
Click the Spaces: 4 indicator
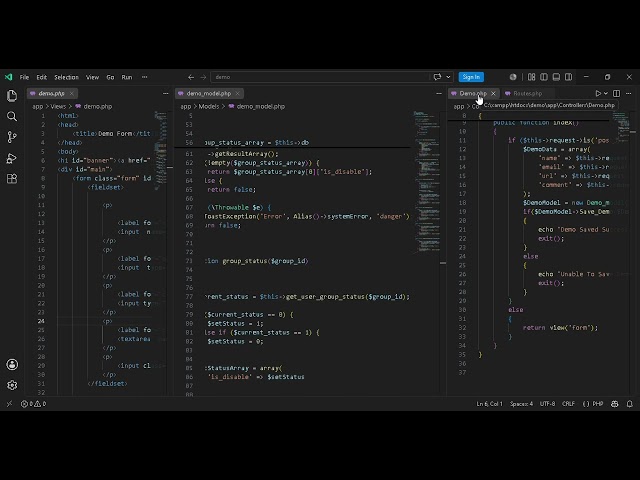pos(521,404)
